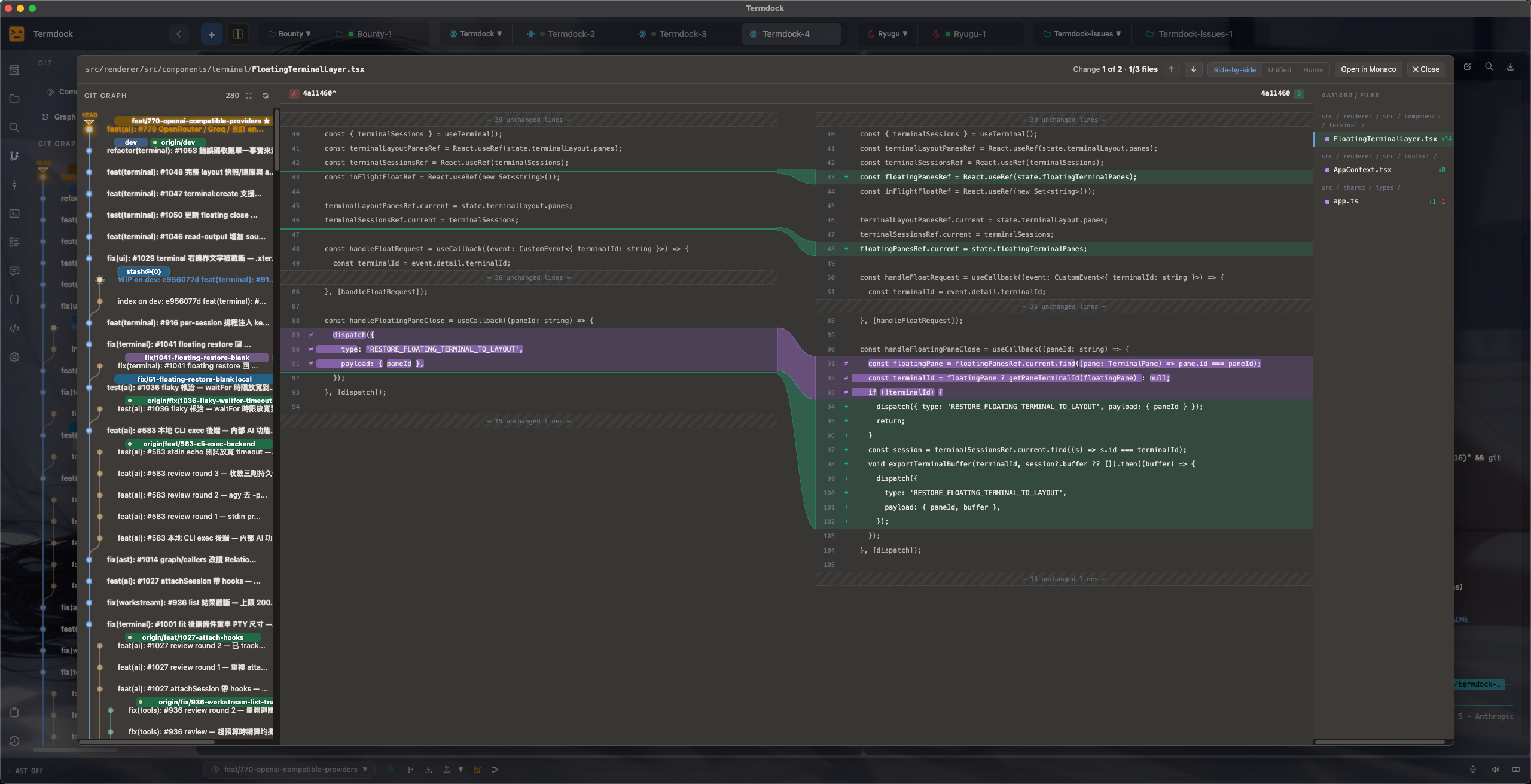Image resolution: width=1531 pixels, height=784 pixels.
Task: Refresh the git graph
Action: 266,96
